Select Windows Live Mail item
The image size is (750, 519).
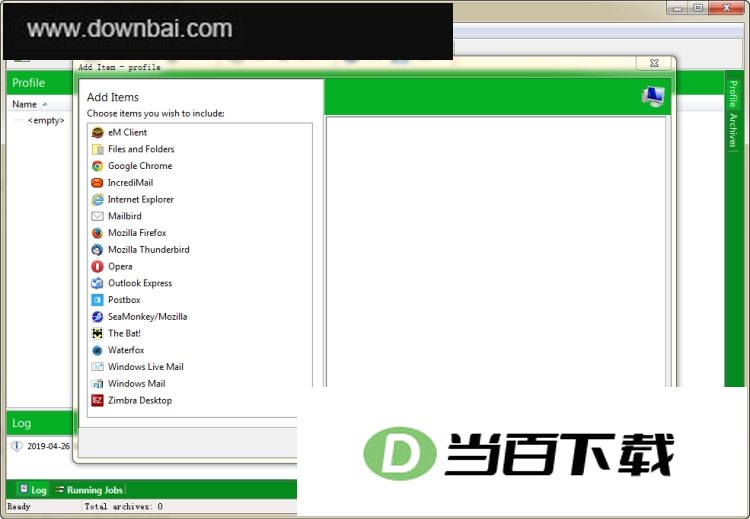point(200,367)
